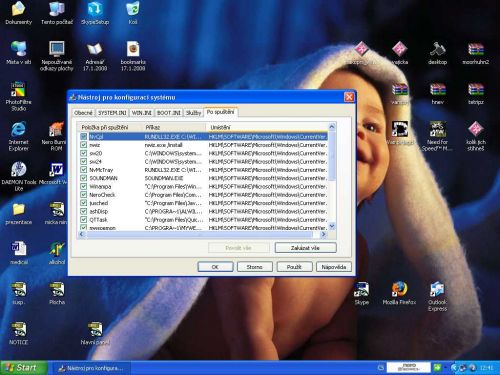Uncheck the ashDisp startup item
The width and height of the screenshot is (500, 375).
[84, 211]
